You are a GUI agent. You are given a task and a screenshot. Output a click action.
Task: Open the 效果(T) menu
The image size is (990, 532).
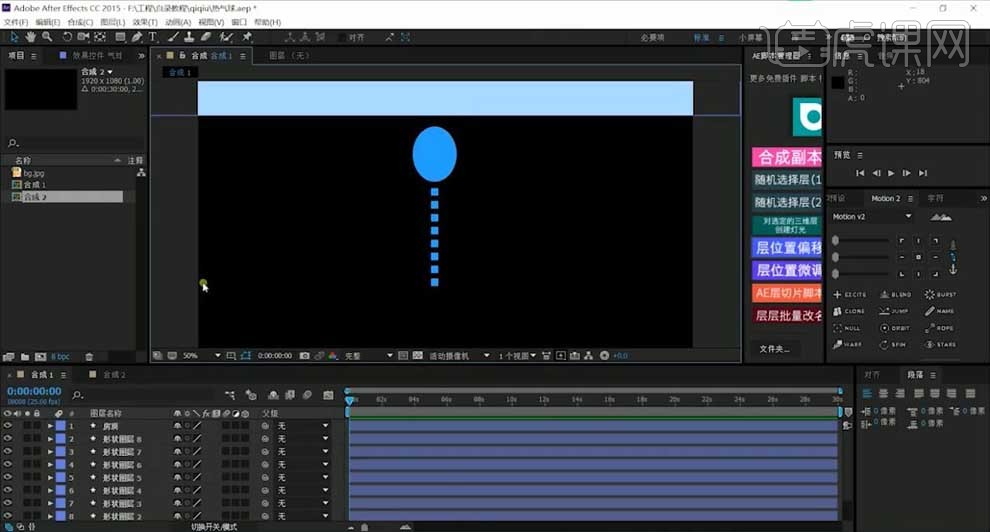[145, 22]
